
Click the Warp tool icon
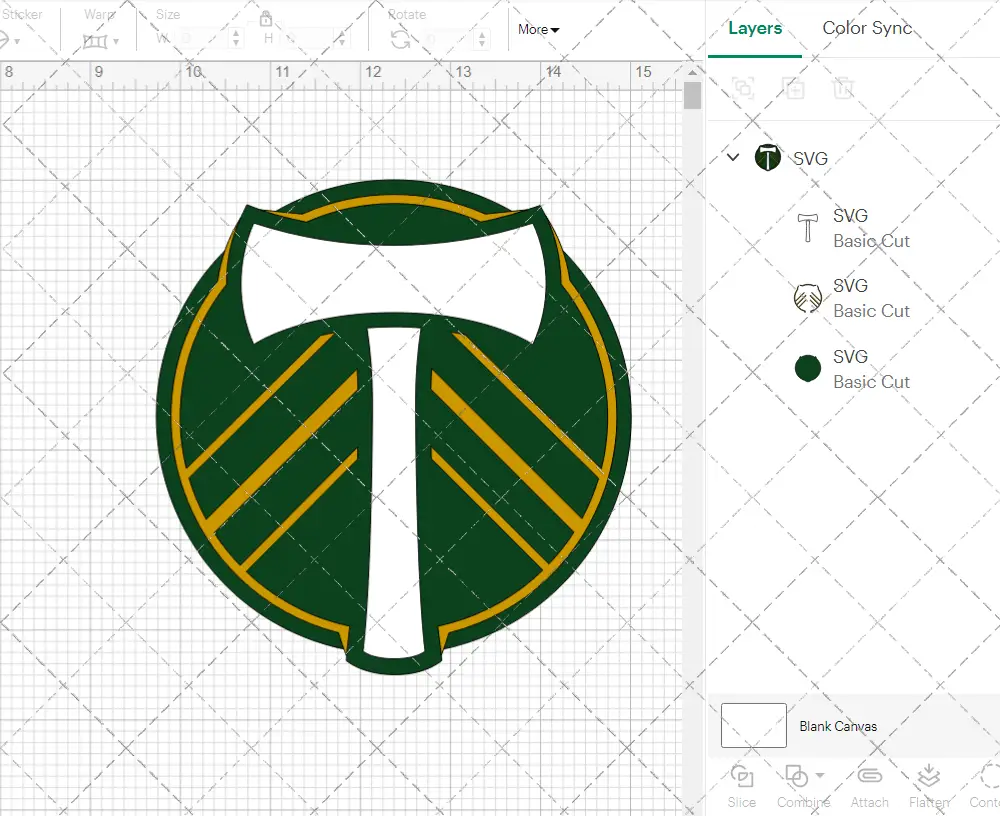(95, 41)
